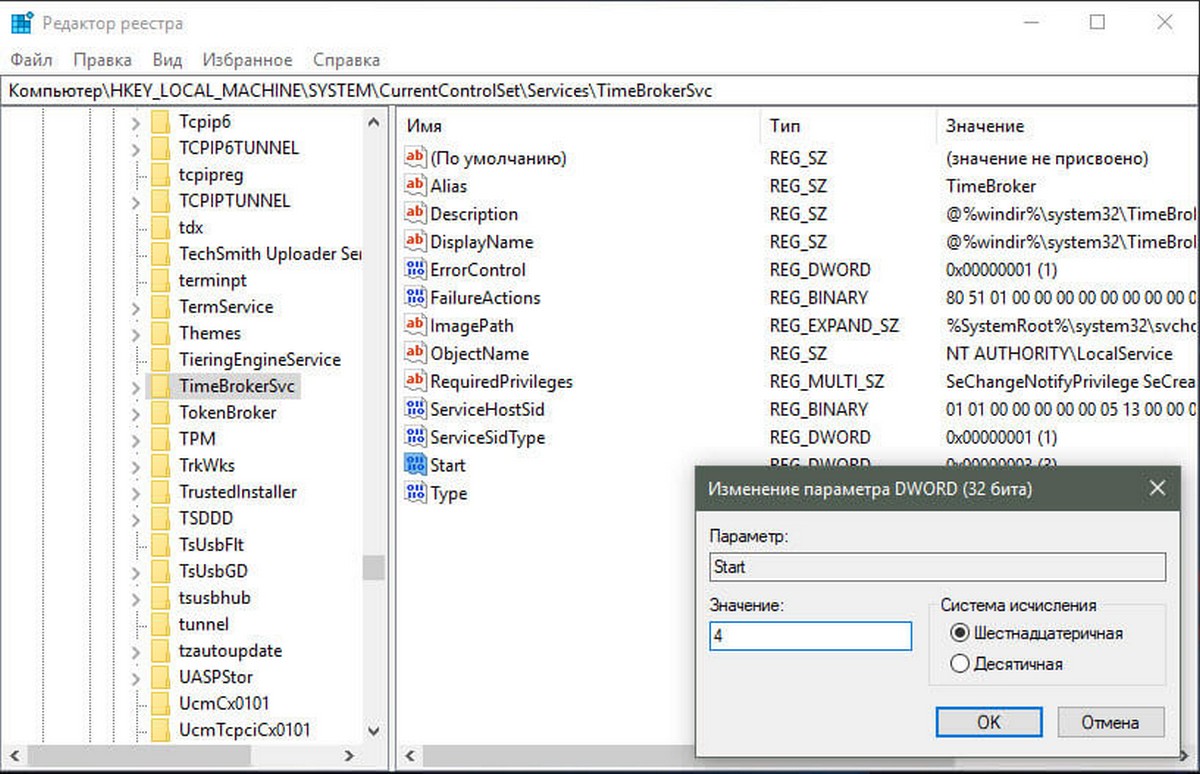
Task: Open the Файл menu
Action: pos(32,60)
